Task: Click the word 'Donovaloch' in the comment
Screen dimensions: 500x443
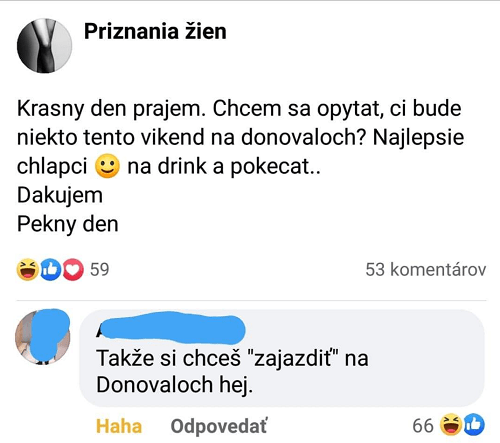Action: pos(154,385)
